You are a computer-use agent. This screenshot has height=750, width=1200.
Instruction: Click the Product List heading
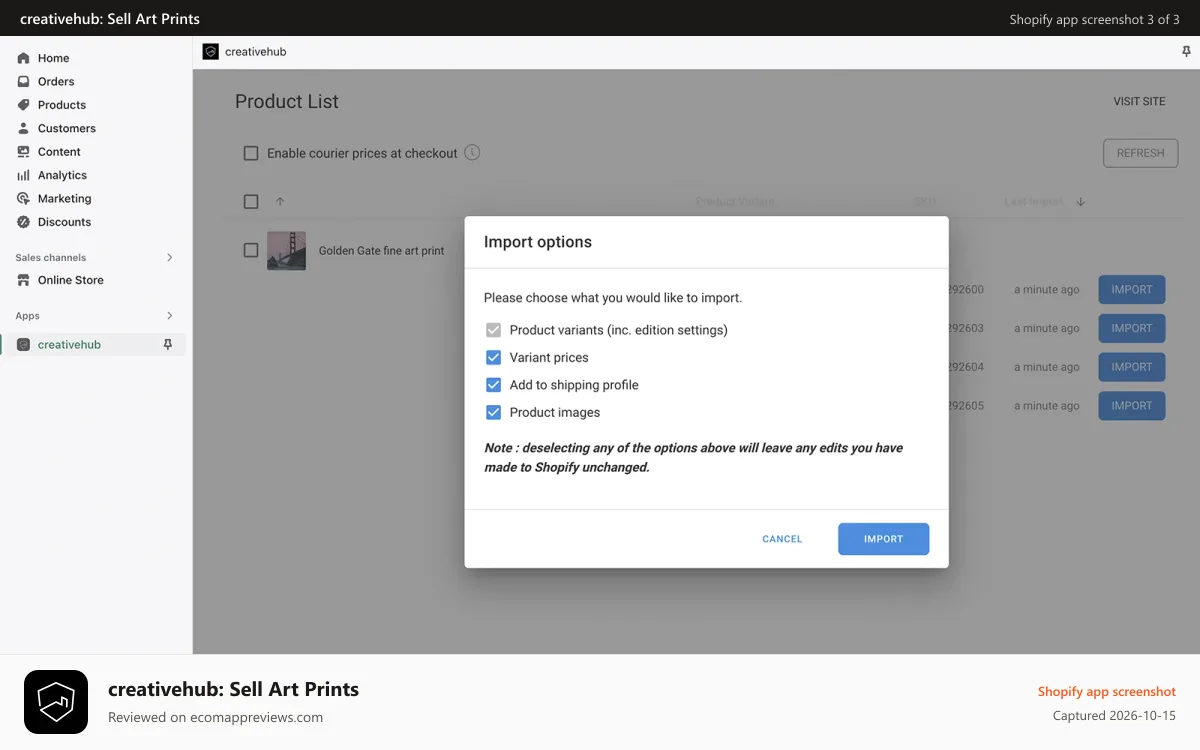(287, 102)
